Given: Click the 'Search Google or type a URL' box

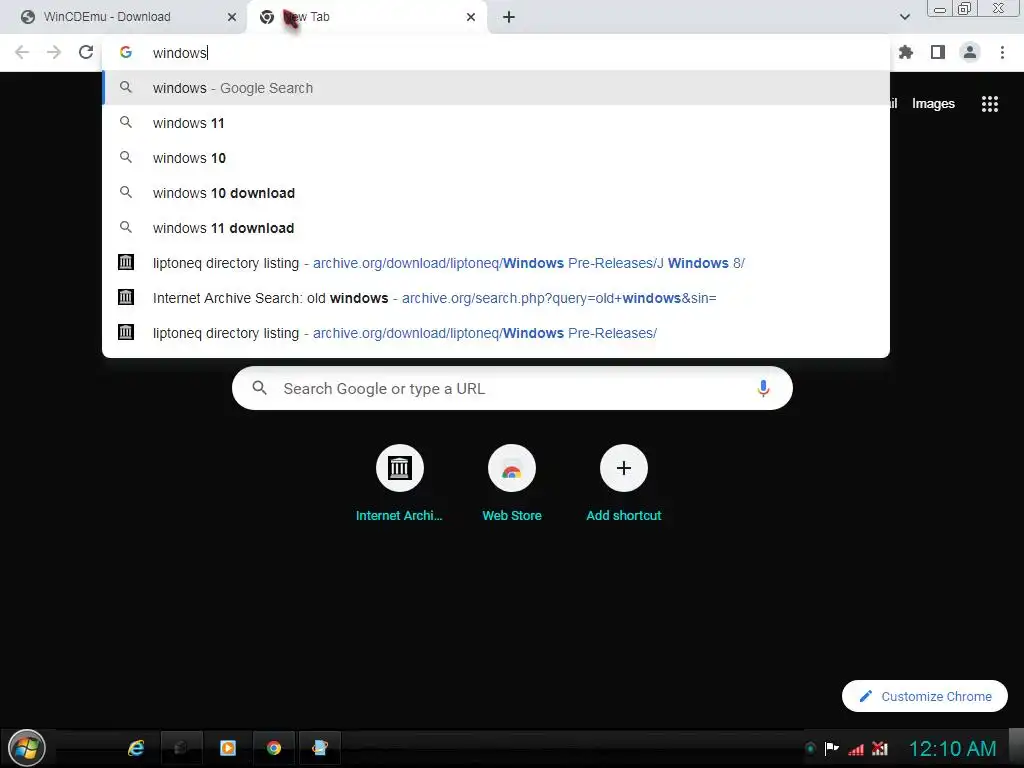Looking at the screenshot, I should pos(512,389).
